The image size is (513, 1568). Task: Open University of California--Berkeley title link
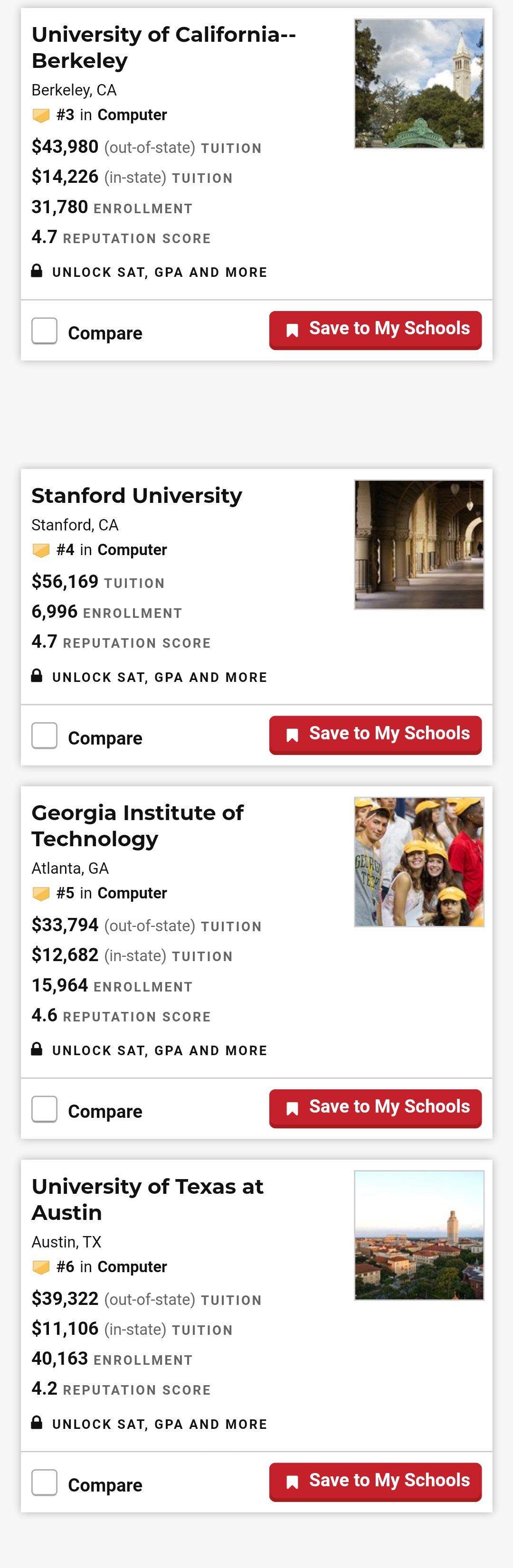tap(163, 47)
